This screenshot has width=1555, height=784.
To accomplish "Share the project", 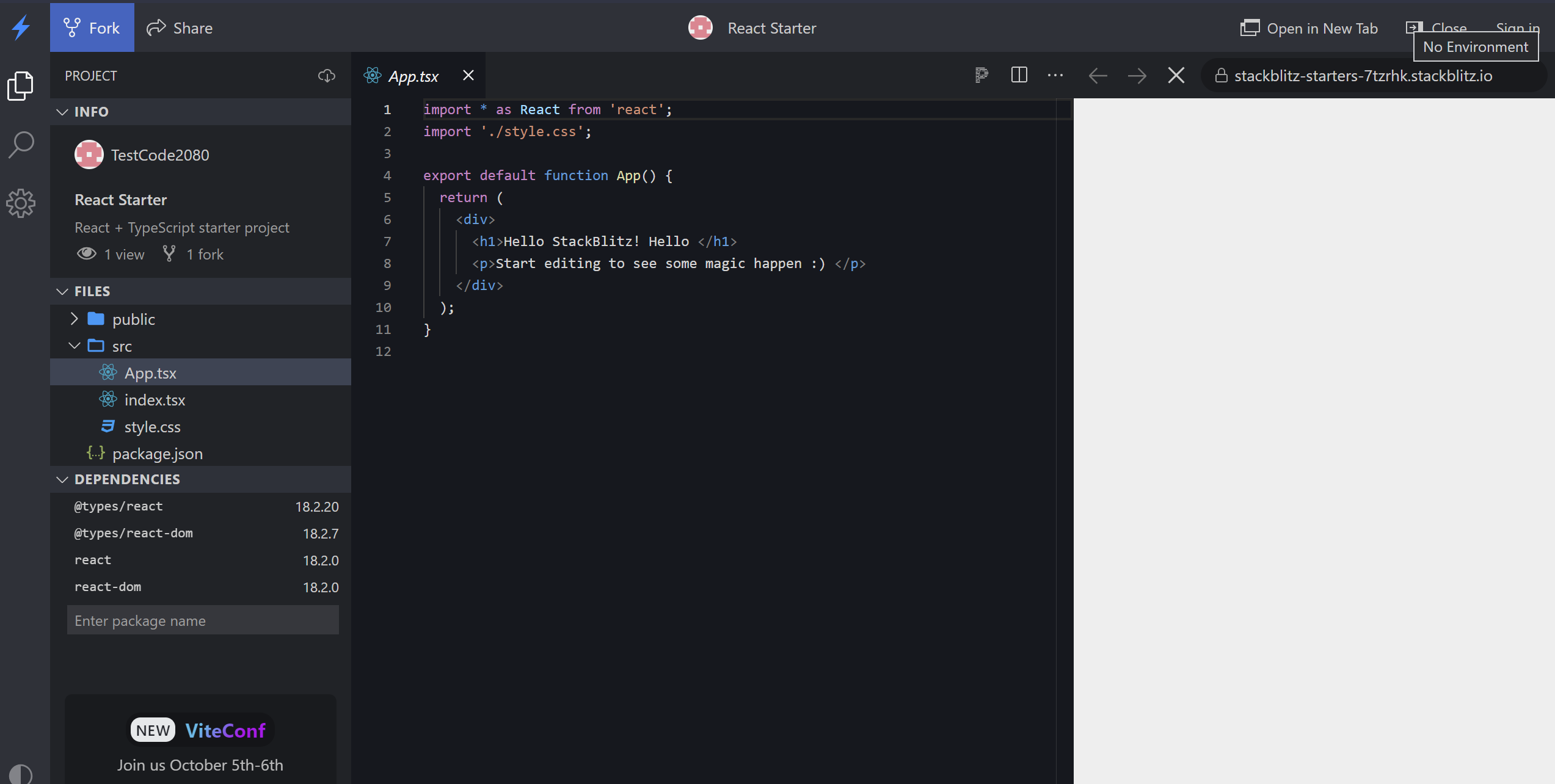I will 180,27.
